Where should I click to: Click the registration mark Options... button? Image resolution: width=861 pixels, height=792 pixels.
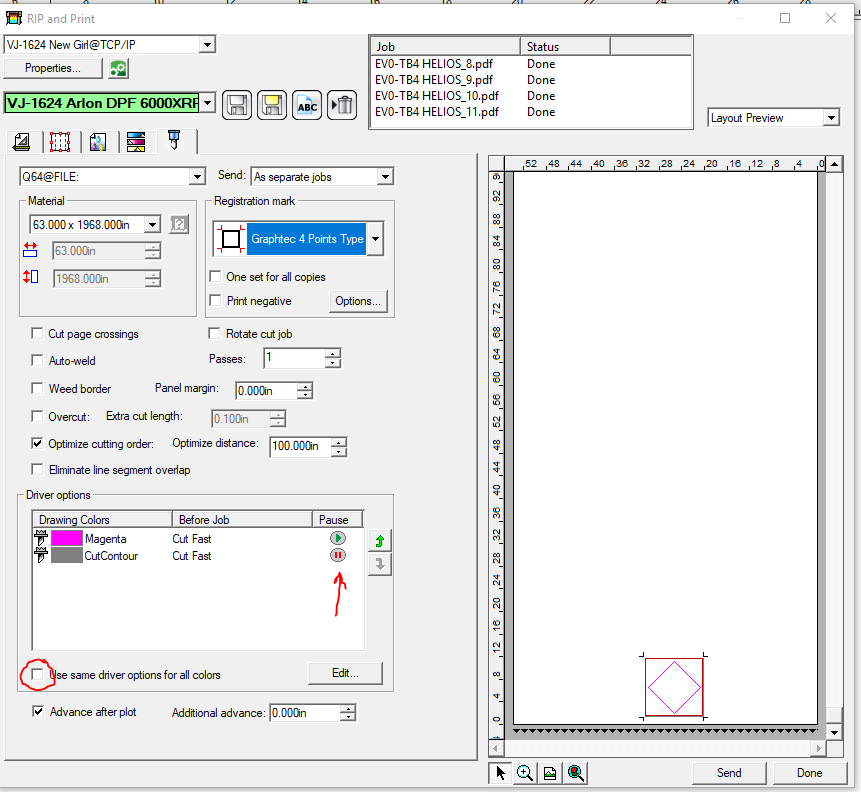point(358,301)
